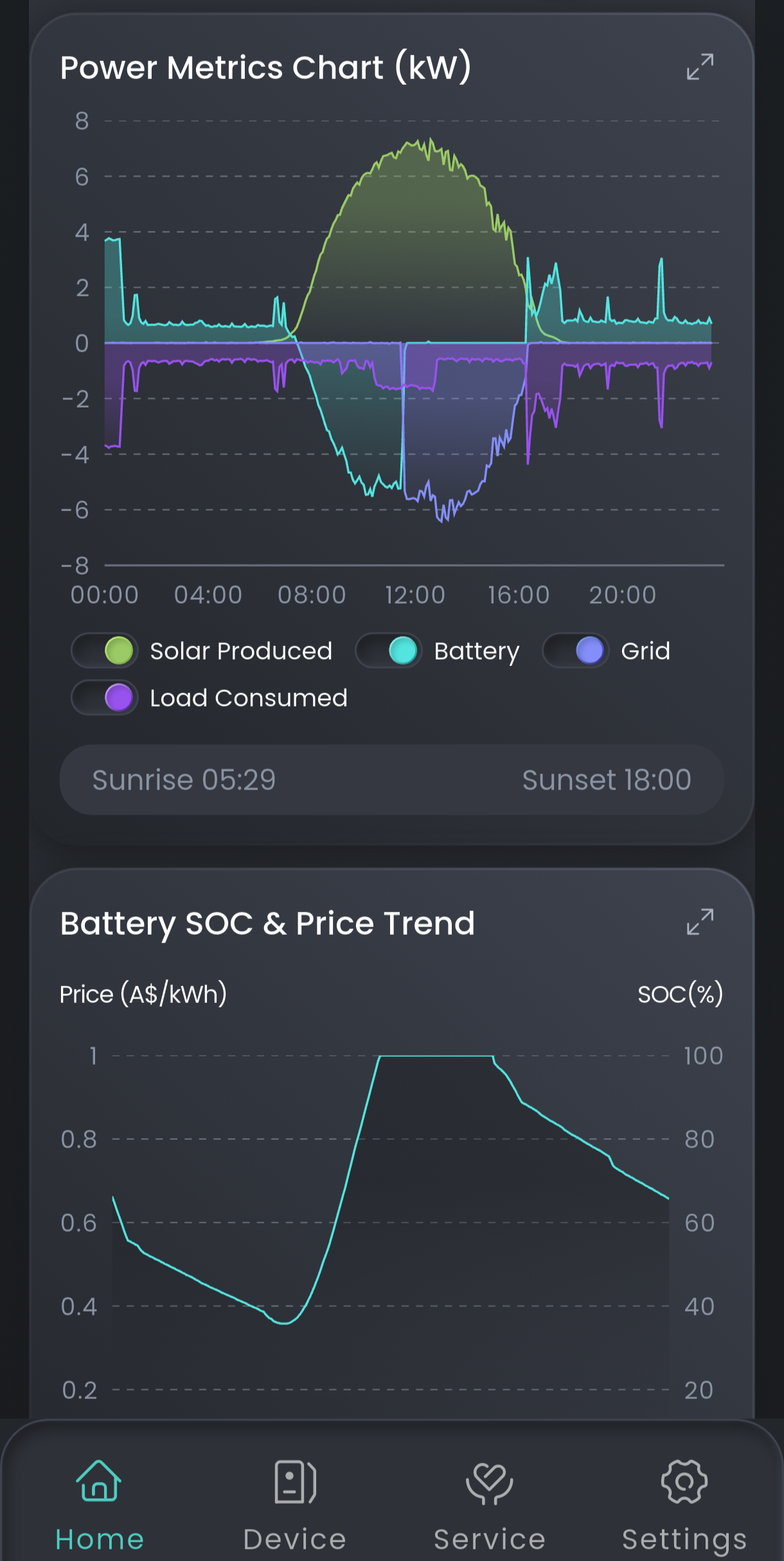Expand the Power Metrics Chart fullscreen

700,67
